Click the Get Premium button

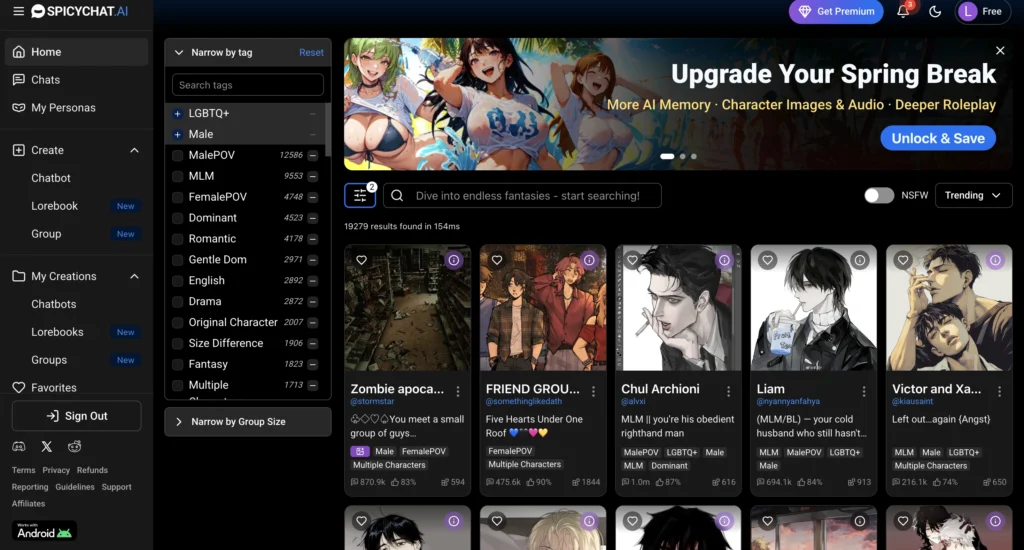pyautogui.click(x=835, y=12)
